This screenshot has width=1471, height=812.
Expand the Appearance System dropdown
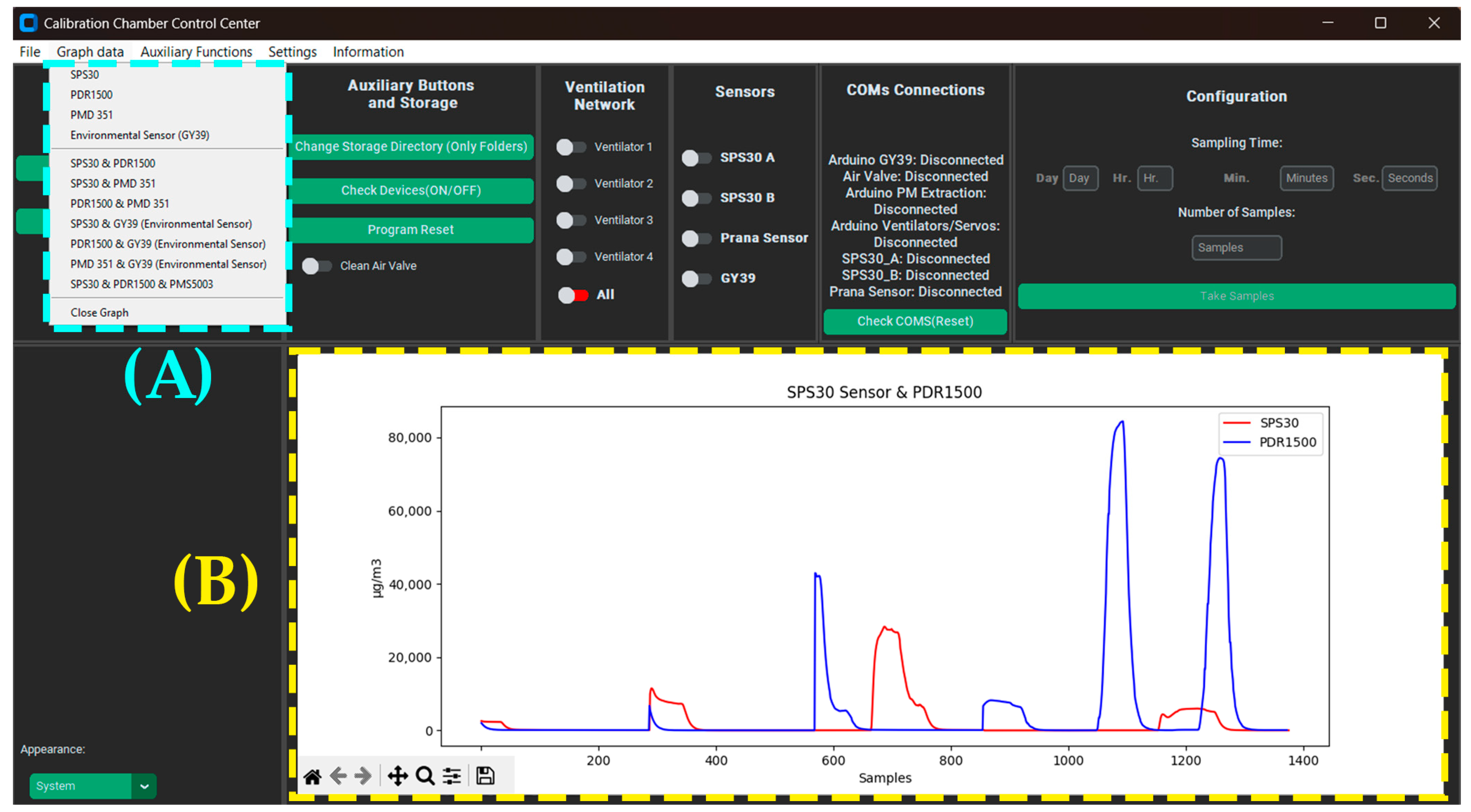pos(145,787)
